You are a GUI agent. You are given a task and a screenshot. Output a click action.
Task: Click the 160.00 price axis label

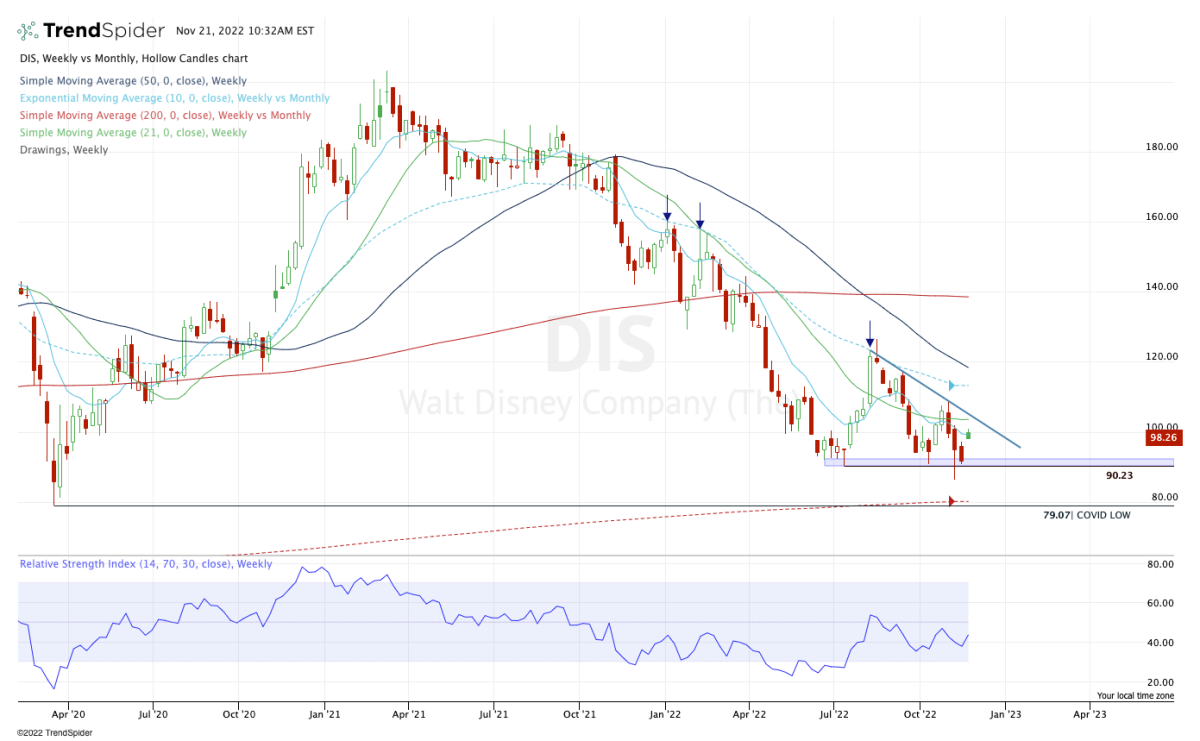[x=1160, y=217]
